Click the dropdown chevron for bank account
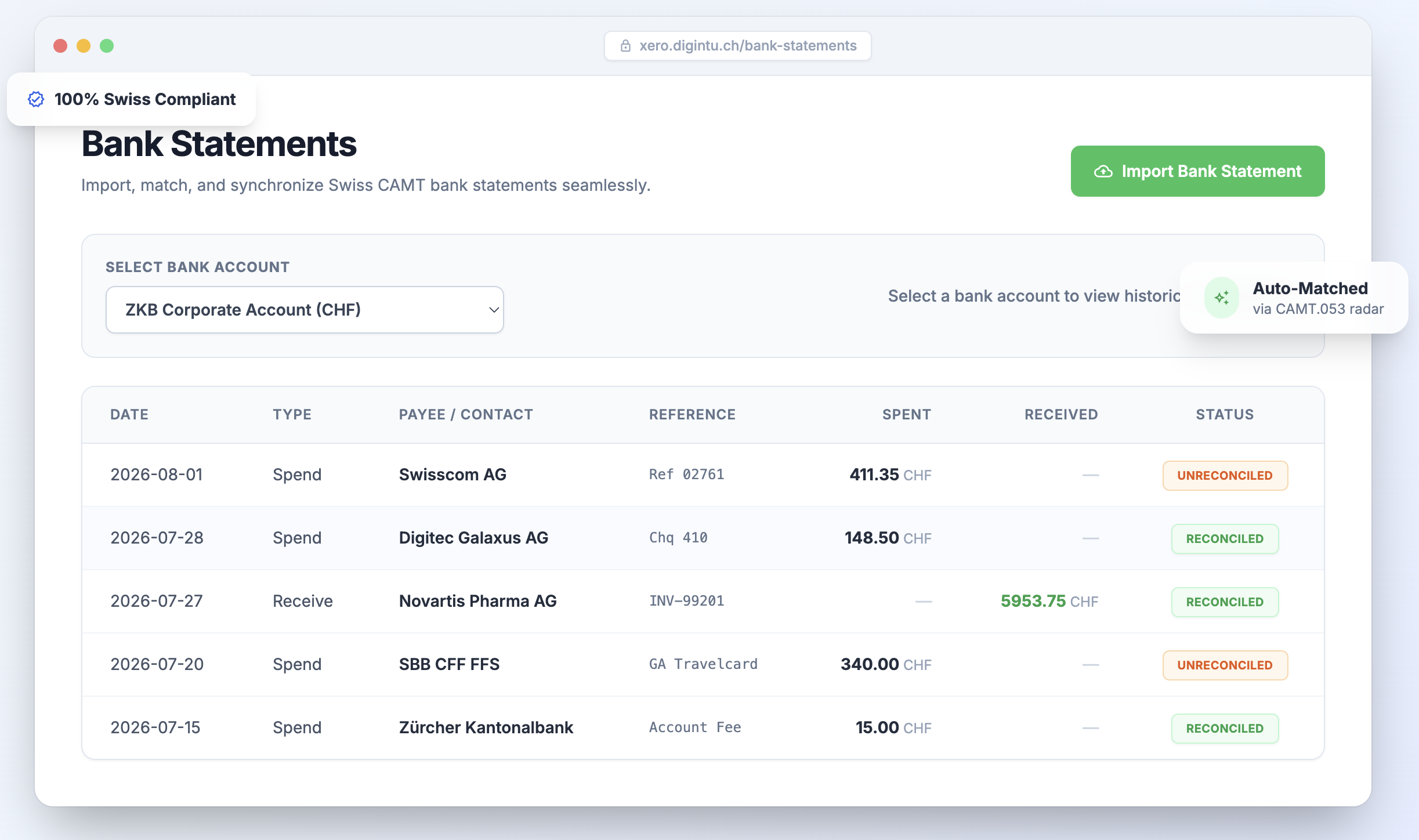The height and width of the screenshot is (840, 1419). click(494, 310)
